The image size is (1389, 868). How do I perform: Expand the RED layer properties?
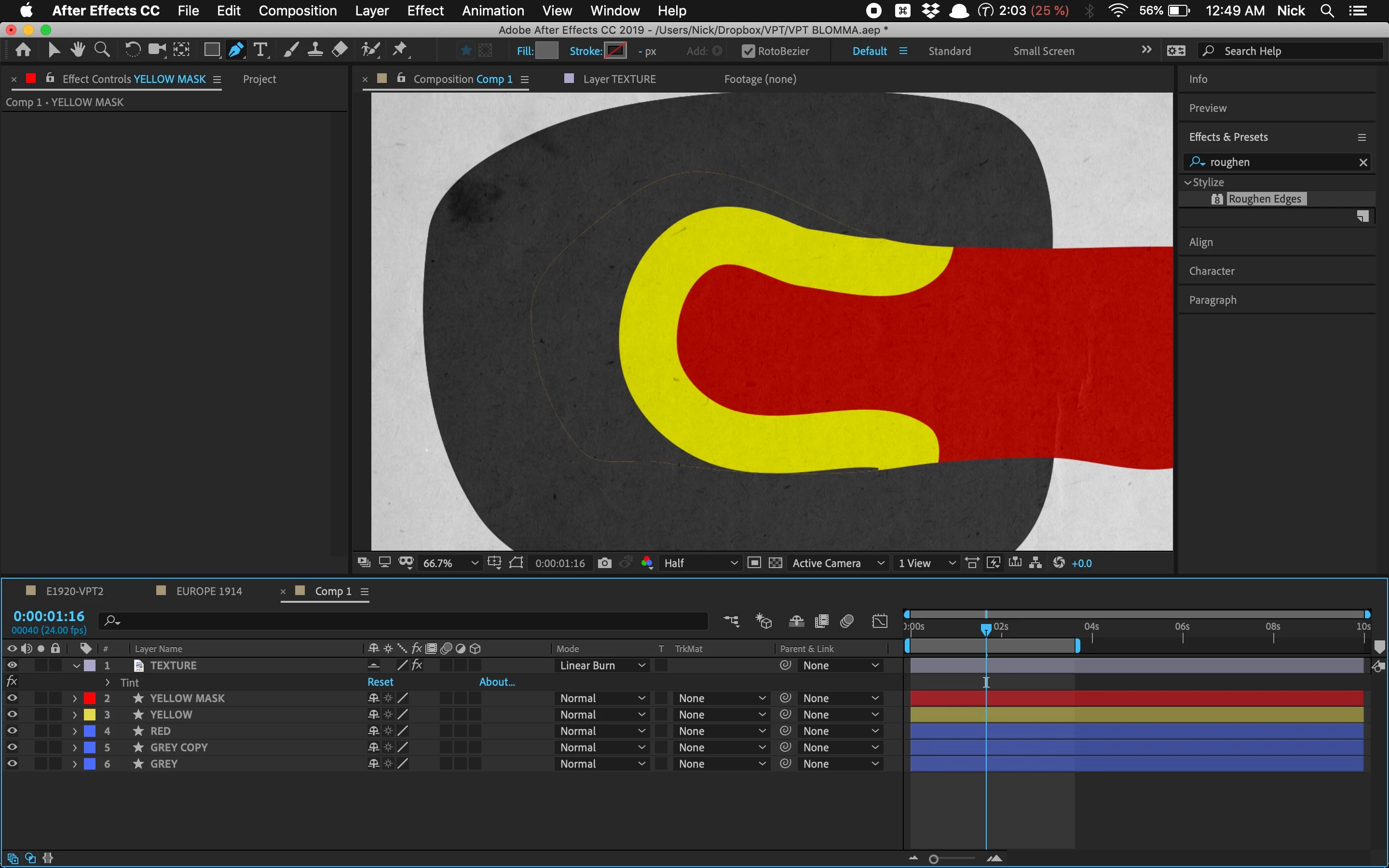click(75, 732)
